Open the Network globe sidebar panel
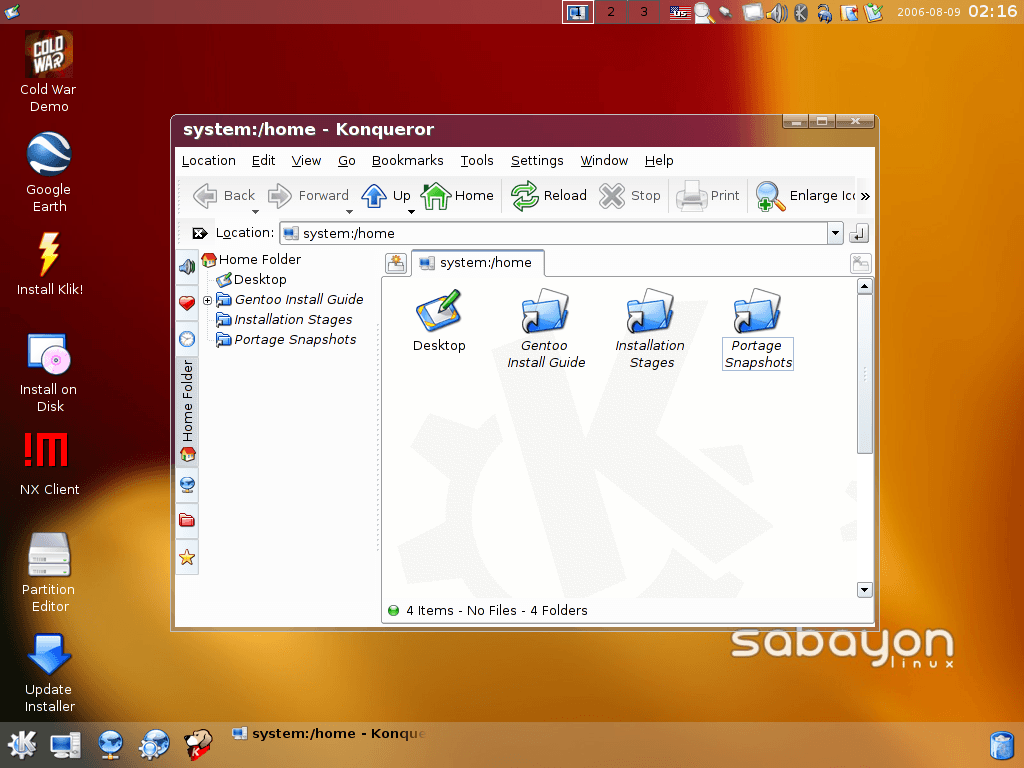Viewport: 1024px width, 768px height. [x=187, y=485]
